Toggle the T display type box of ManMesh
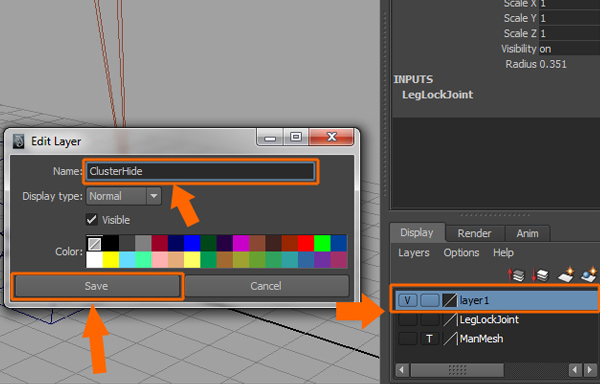This screenshot has width=600, height=384. [x=429, y=338]
